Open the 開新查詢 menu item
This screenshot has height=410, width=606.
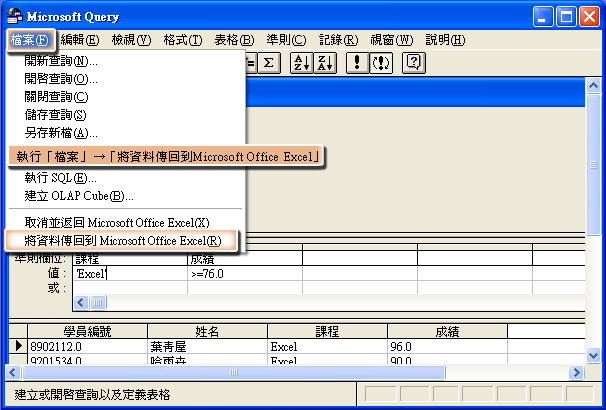point(68,61)
